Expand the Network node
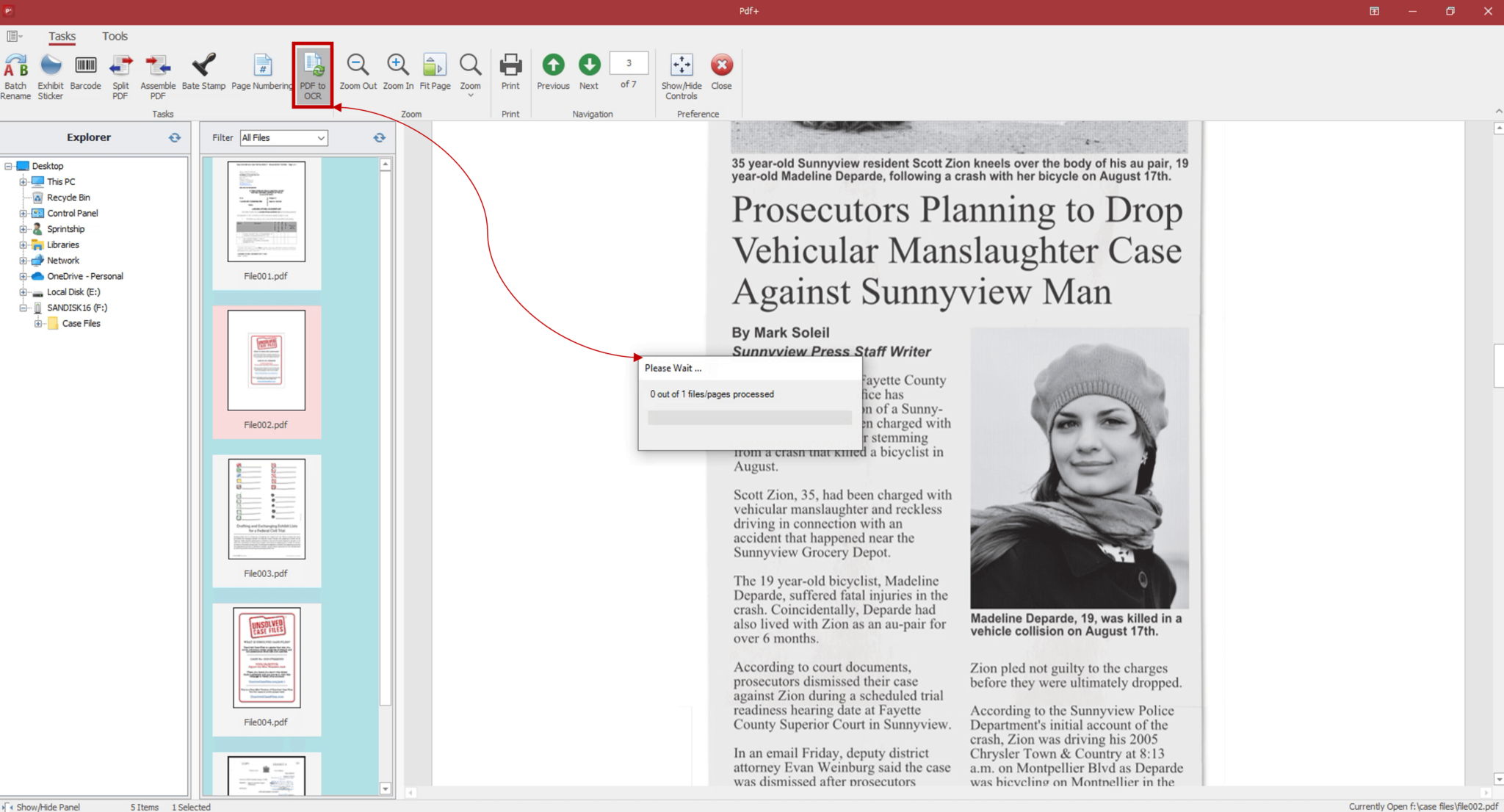This screenshot has height=812, width=1504. click(23, 261)
